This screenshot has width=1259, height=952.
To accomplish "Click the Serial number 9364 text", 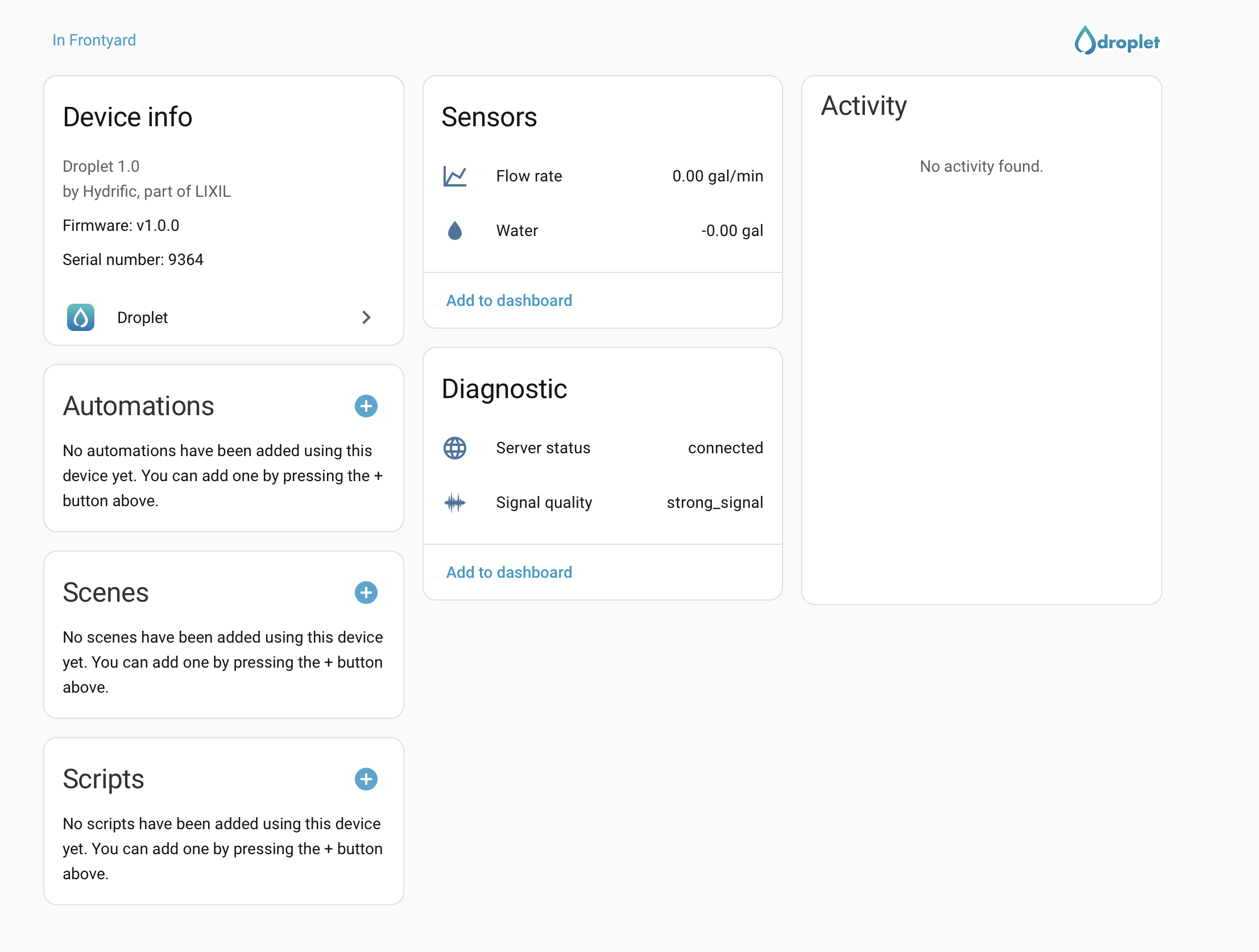I will (x=132, y=260).
